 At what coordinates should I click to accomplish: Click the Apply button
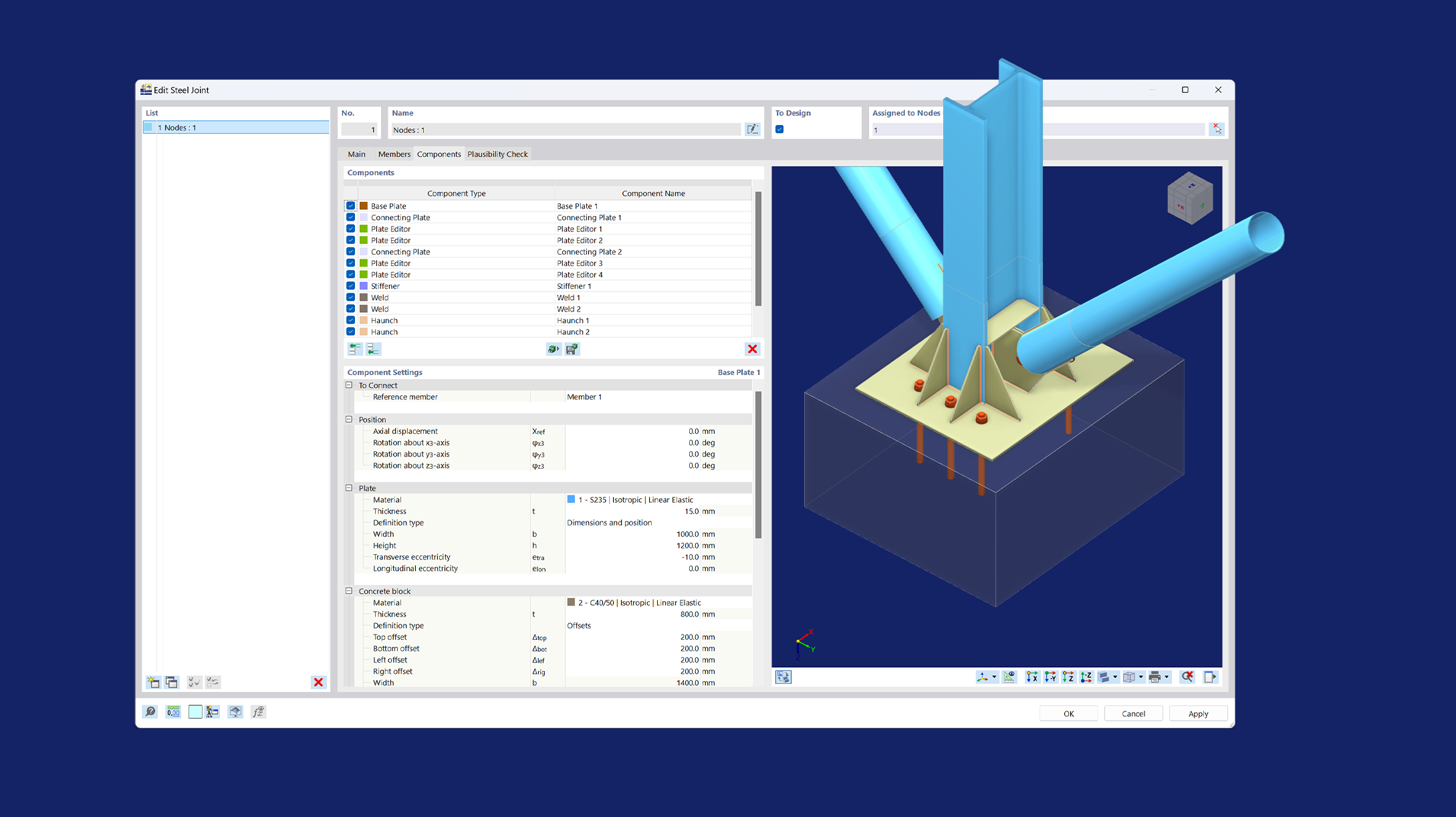1198,713
